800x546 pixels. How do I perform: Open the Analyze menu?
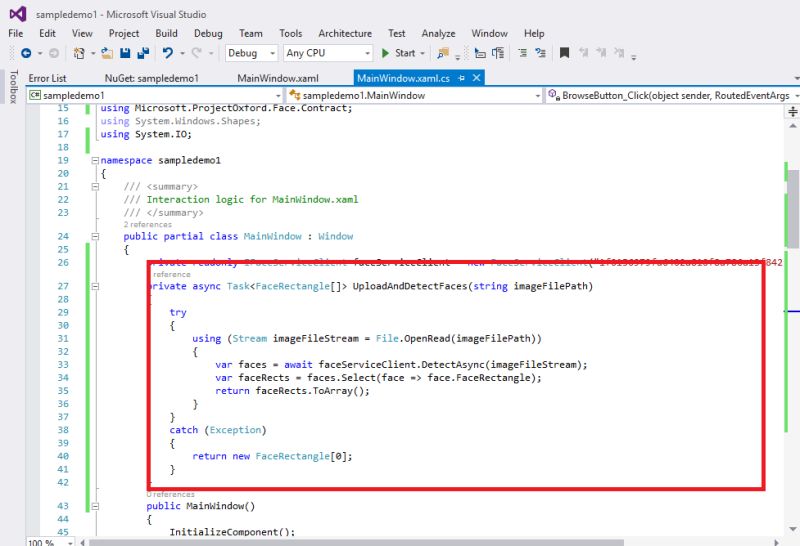click(x=438, y=33)
